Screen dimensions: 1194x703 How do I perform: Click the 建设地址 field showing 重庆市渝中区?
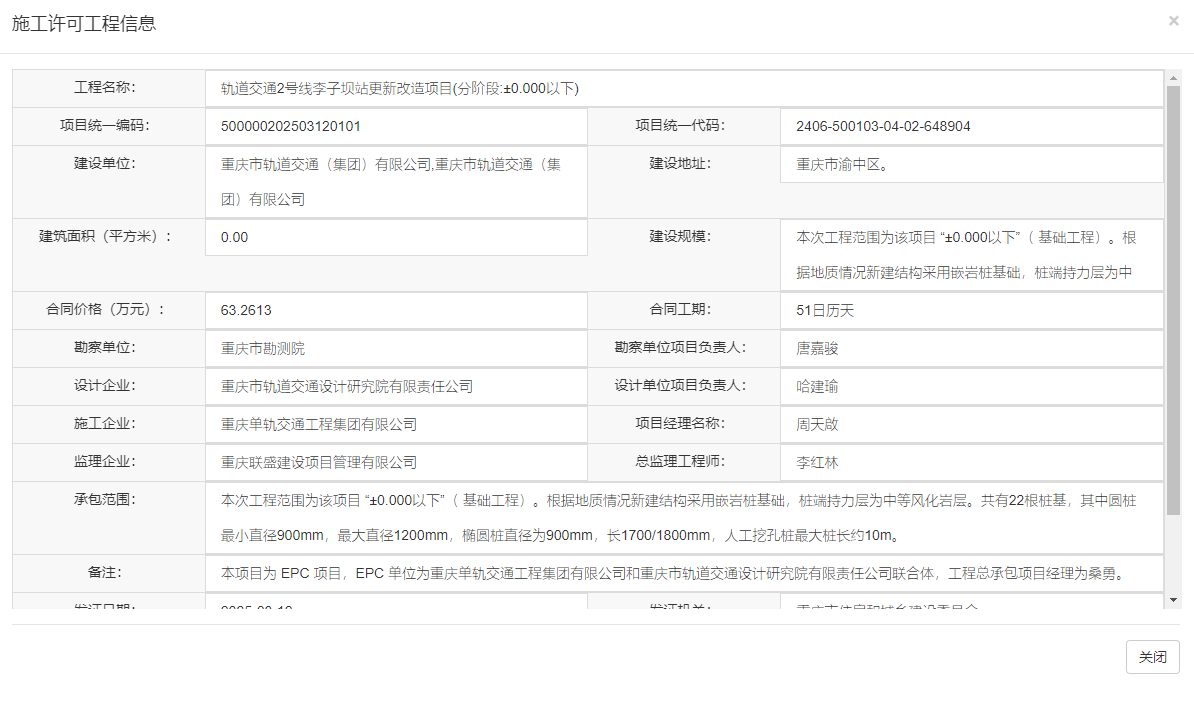[x=842, y=164]
